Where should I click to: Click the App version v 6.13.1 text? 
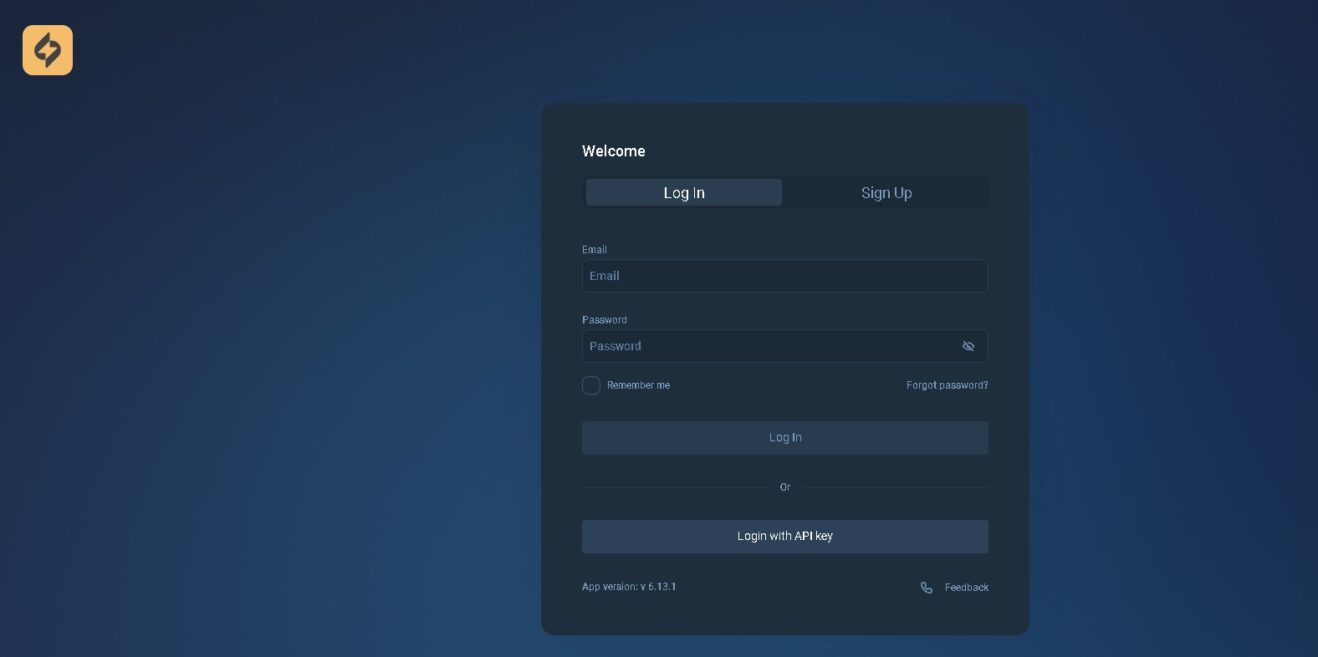pos(629,587)
